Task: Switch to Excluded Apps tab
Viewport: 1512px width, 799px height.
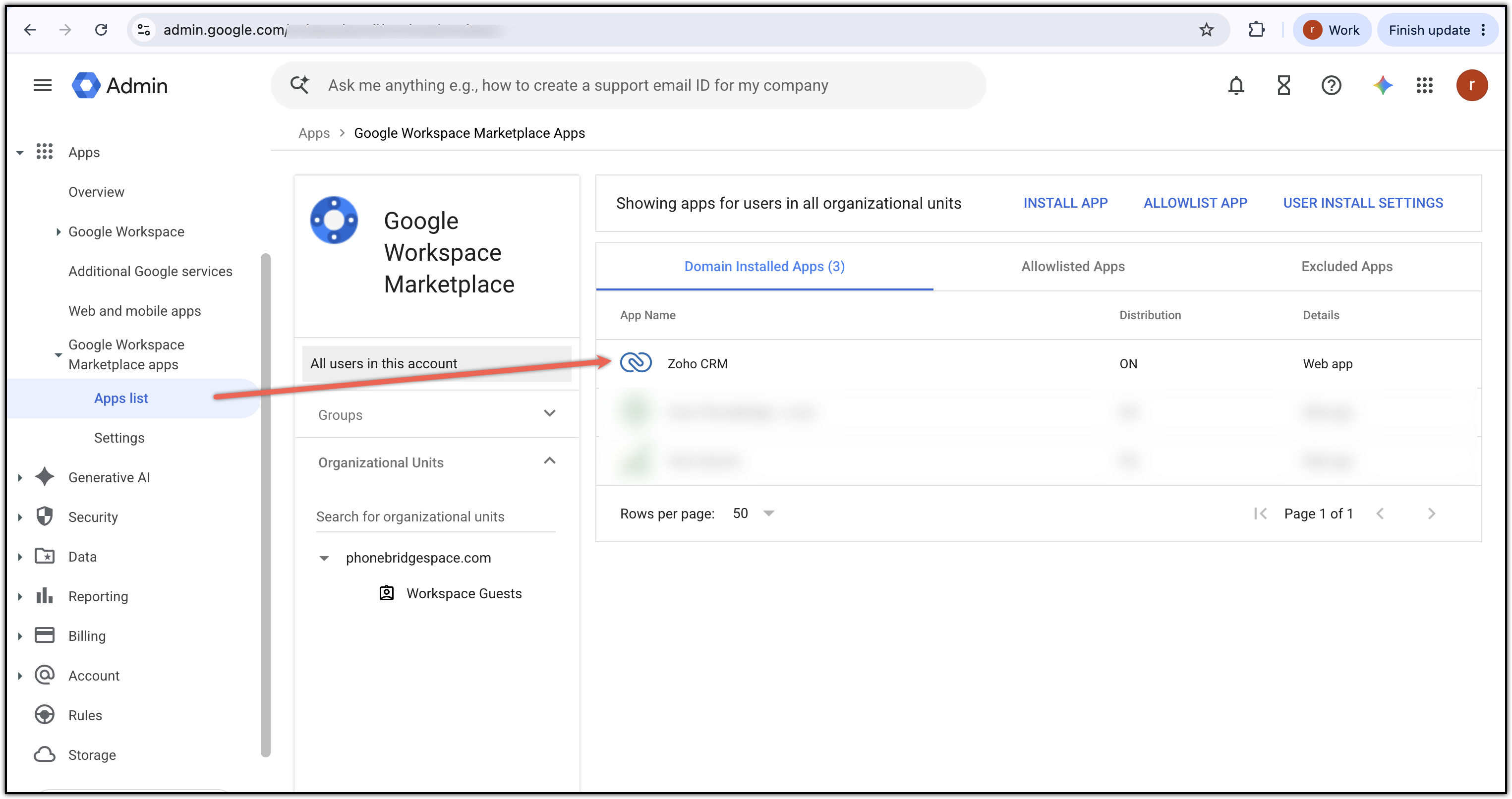Action: tap(1346, 267)
